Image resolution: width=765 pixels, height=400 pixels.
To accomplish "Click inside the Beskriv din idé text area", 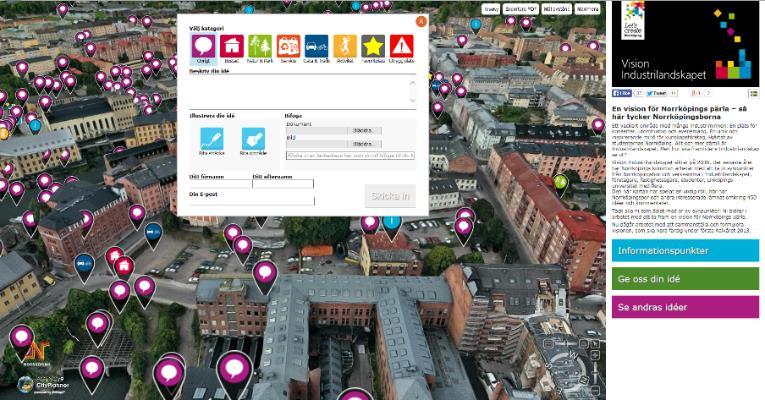I will (x=302, y=92).
